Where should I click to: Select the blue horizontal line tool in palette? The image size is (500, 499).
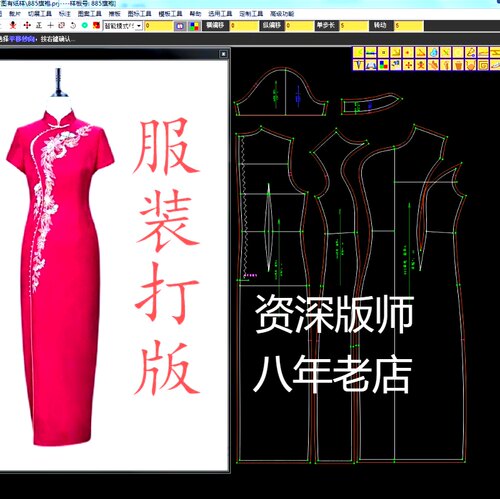[x=371, y=52]
